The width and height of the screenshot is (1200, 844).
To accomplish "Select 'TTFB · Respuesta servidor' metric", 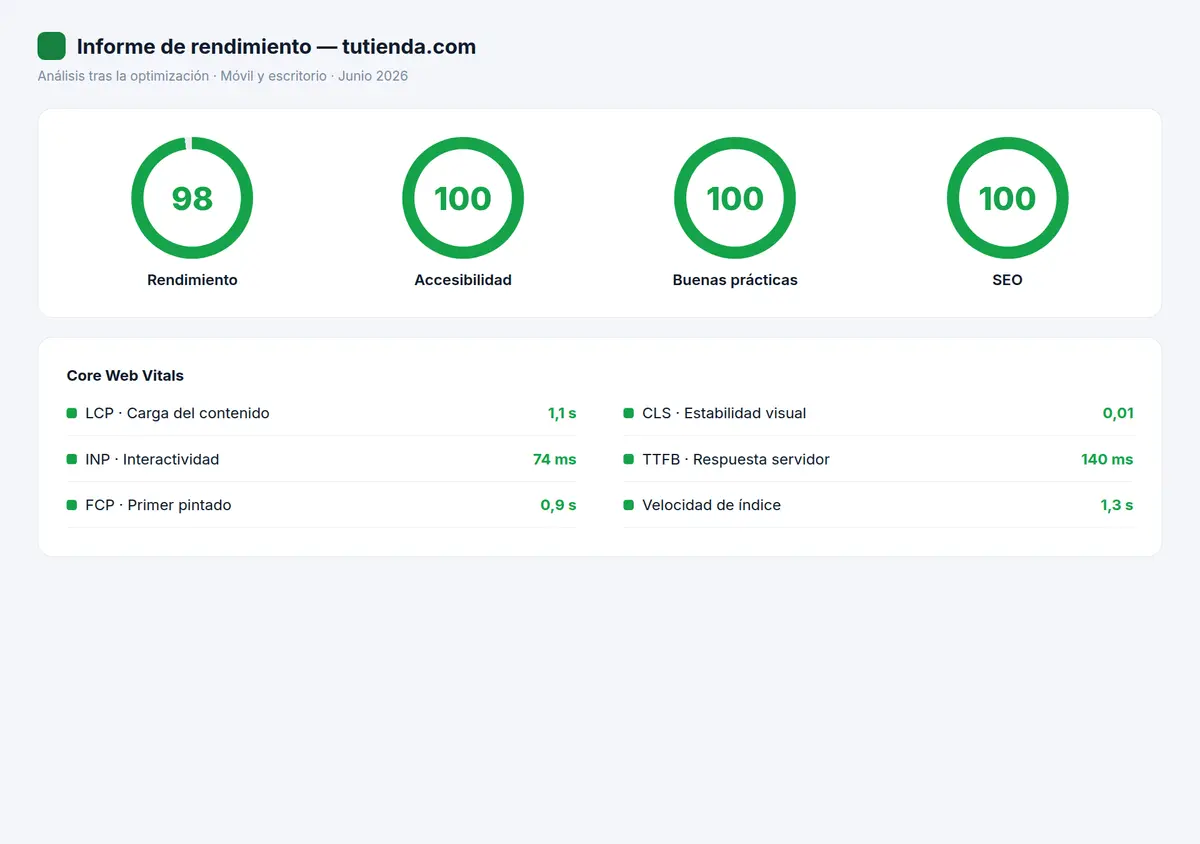I will pos(736,459).
